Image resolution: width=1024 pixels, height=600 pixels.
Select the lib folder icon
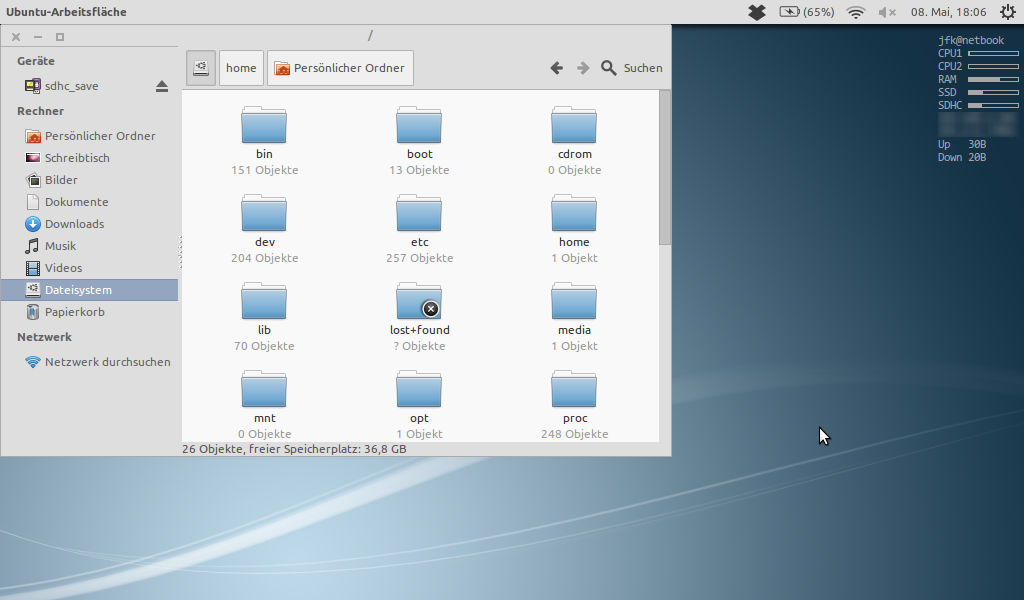[x=264, y=301]
